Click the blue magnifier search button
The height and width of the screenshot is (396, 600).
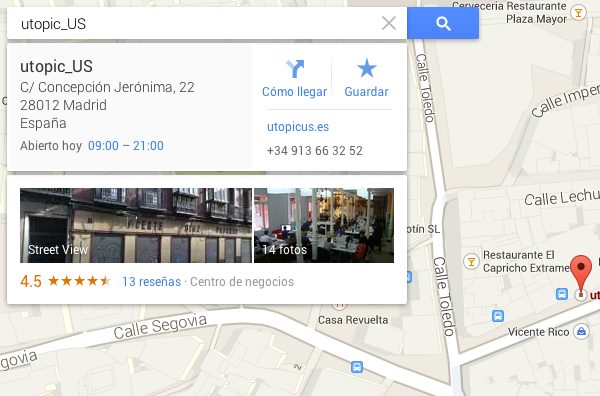(x=443, y=23)
